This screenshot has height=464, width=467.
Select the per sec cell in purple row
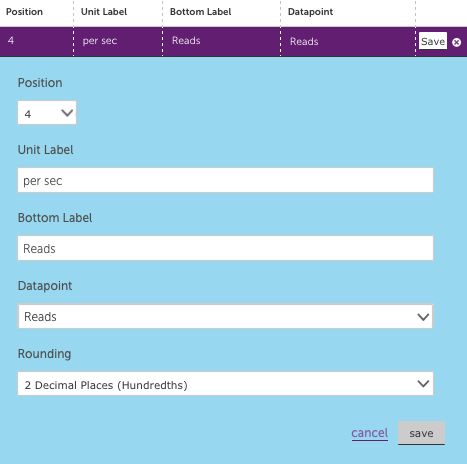point(100,41)
